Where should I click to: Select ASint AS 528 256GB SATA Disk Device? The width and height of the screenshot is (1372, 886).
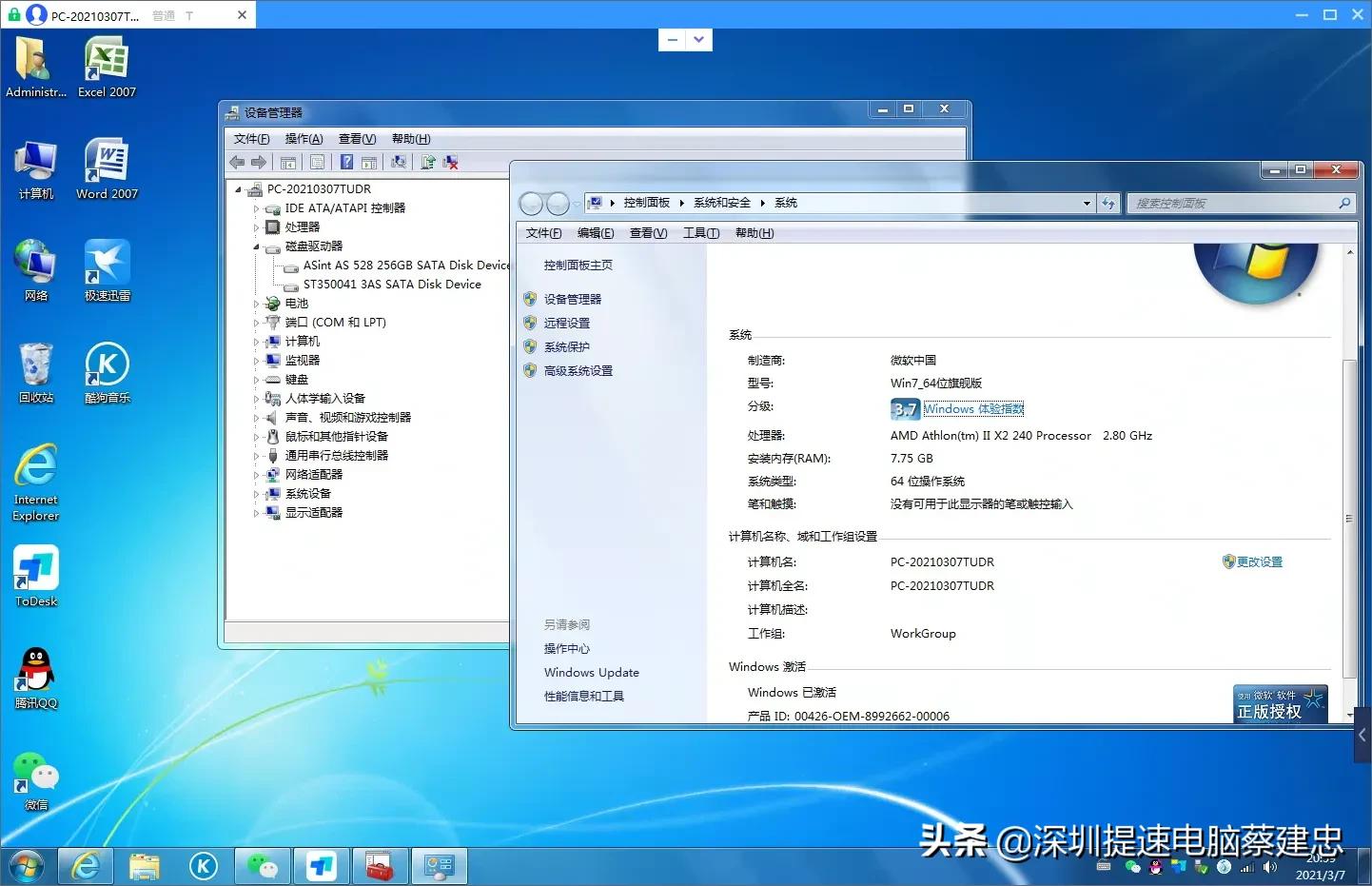pos(406,266)
